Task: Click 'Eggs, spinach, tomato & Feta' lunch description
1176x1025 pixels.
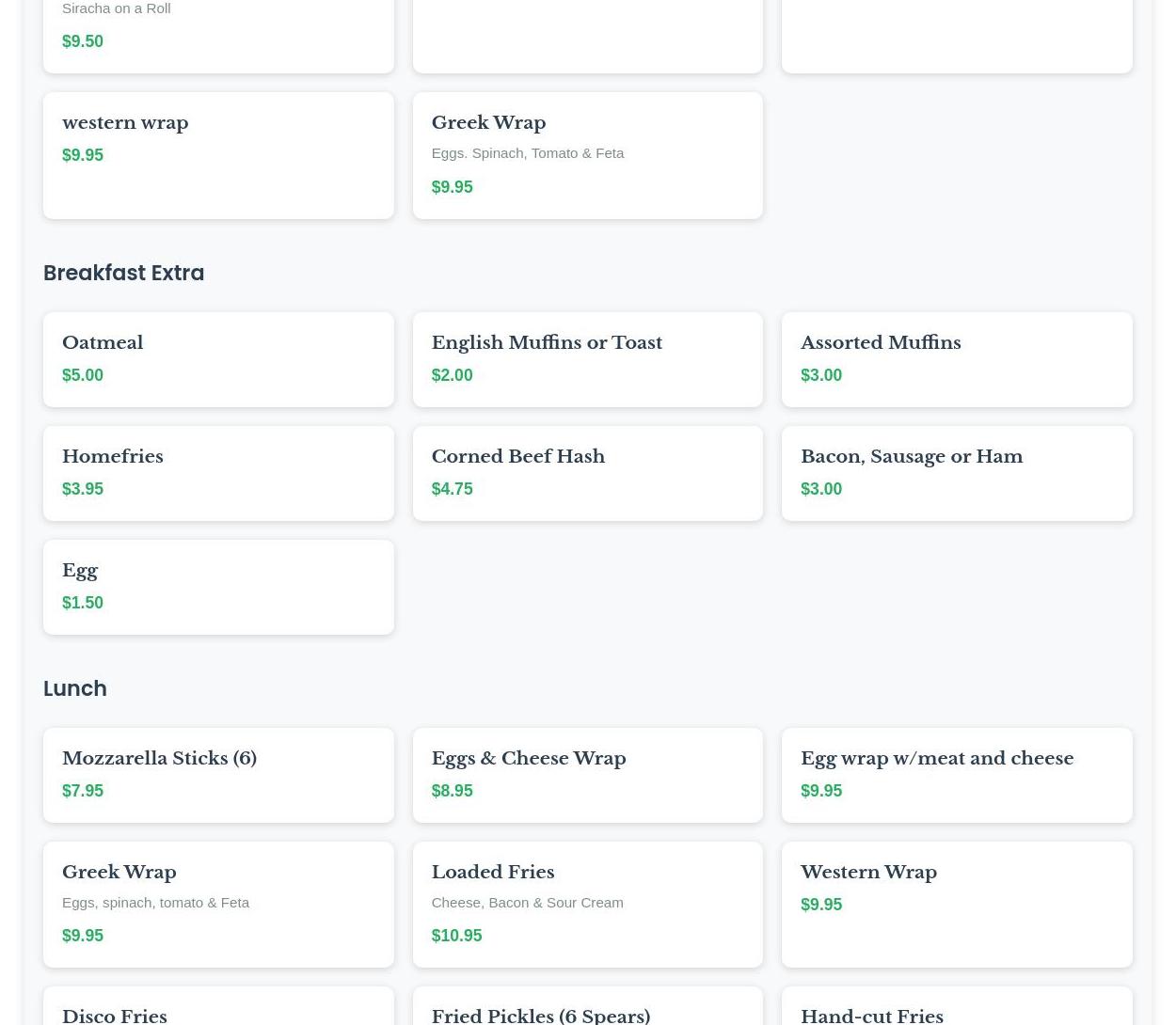Action: (155, 903)
